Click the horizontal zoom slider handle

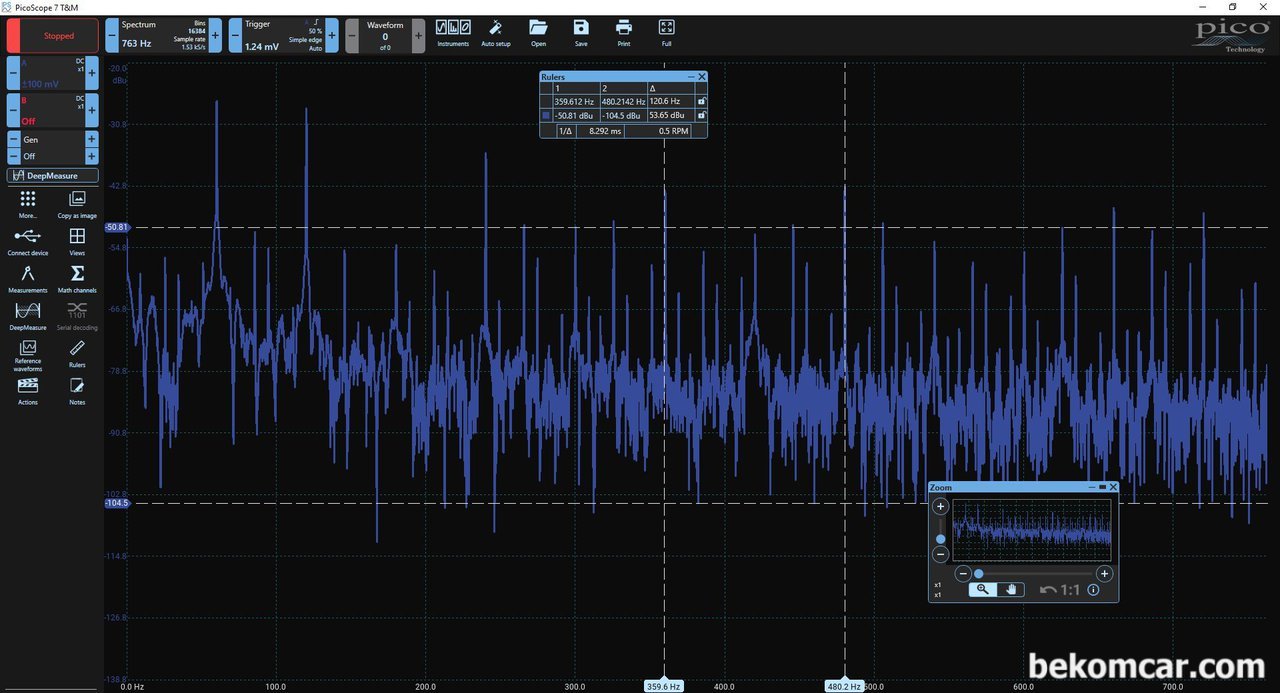click(979, 574)
